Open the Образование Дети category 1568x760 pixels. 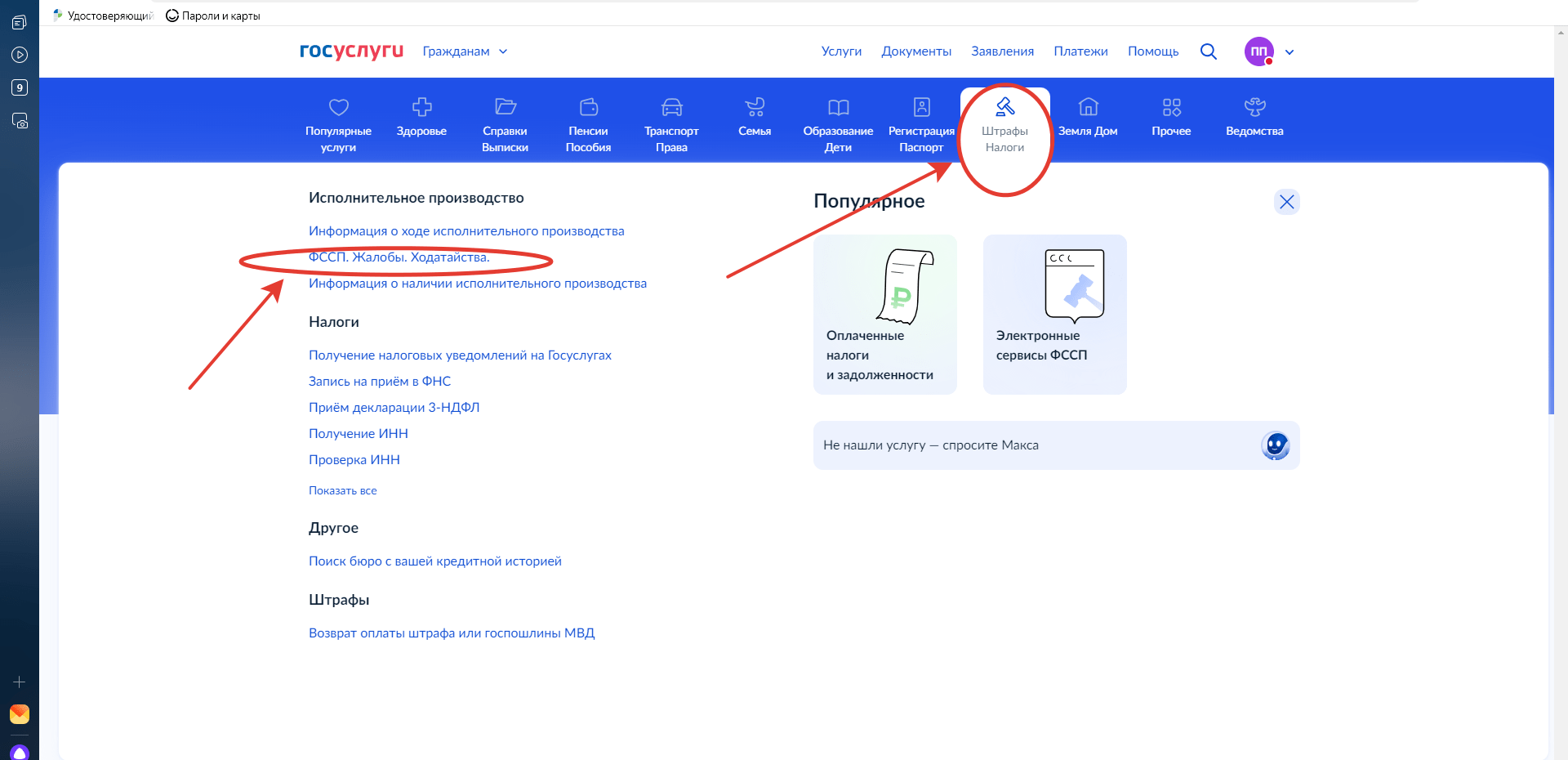[838, 125]
